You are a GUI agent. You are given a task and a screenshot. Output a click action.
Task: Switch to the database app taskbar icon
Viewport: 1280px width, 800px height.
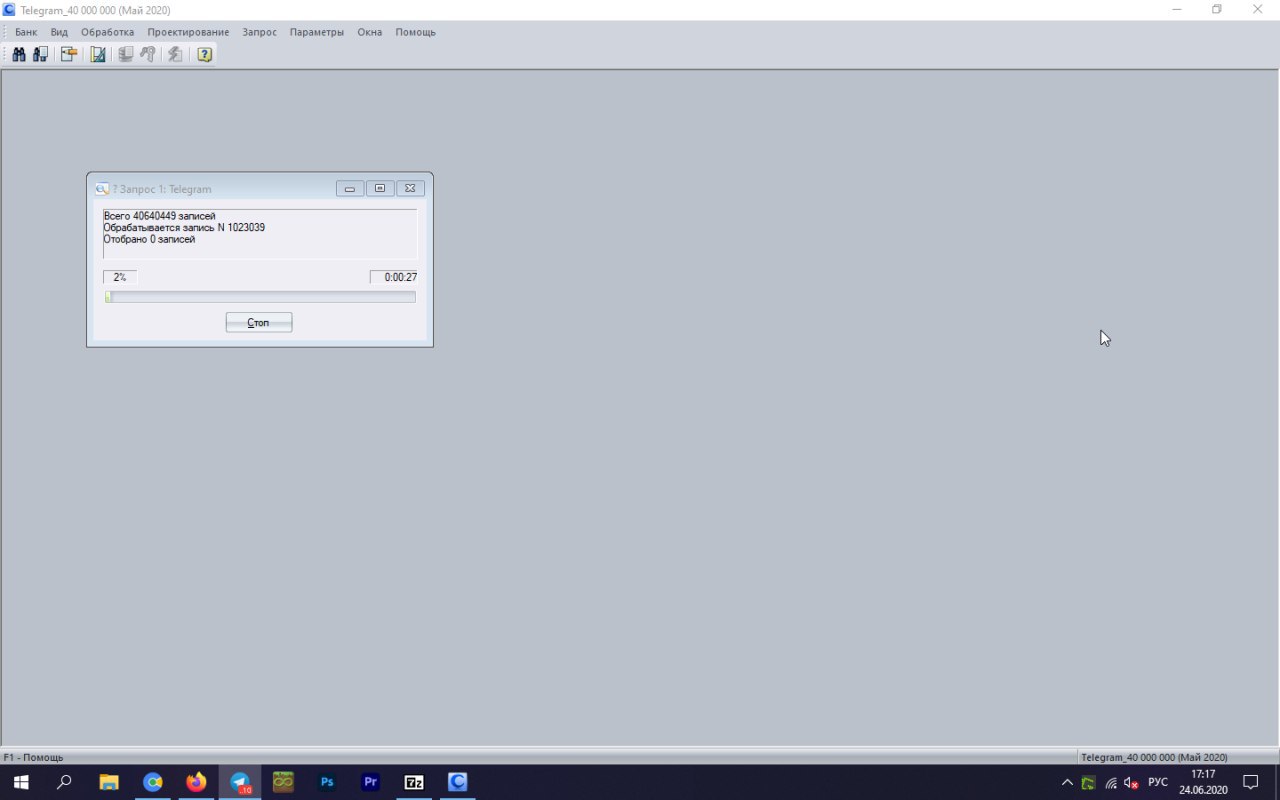[x=458, y=782]
